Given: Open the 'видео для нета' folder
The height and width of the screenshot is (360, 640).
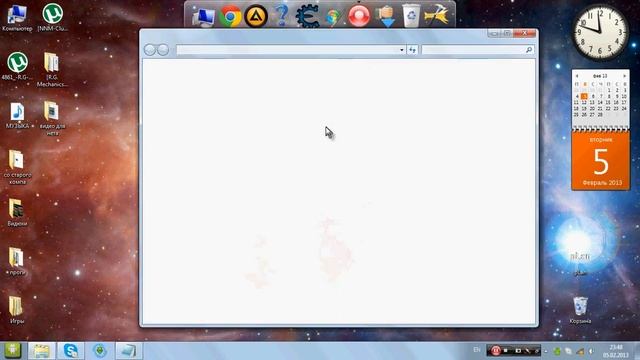Looking at the screenshot, I should pyautogui.click(x=52, y=118).
